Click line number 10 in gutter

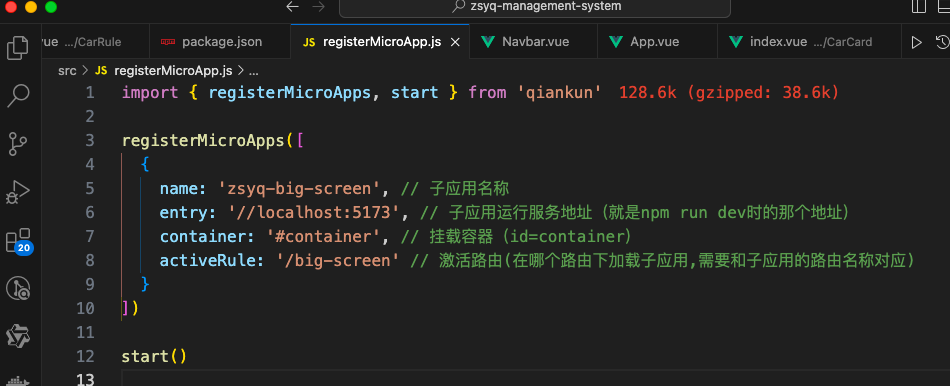coord(85,308)
